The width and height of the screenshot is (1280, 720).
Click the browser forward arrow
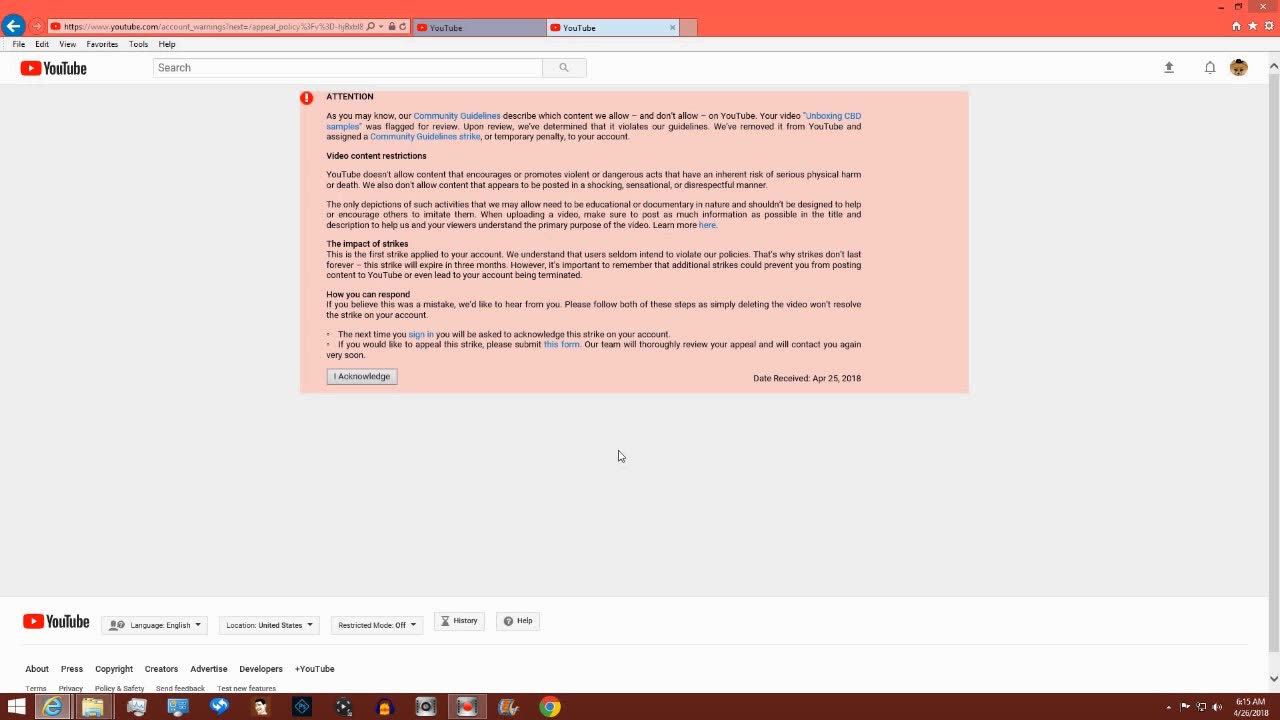pos(37,27)
